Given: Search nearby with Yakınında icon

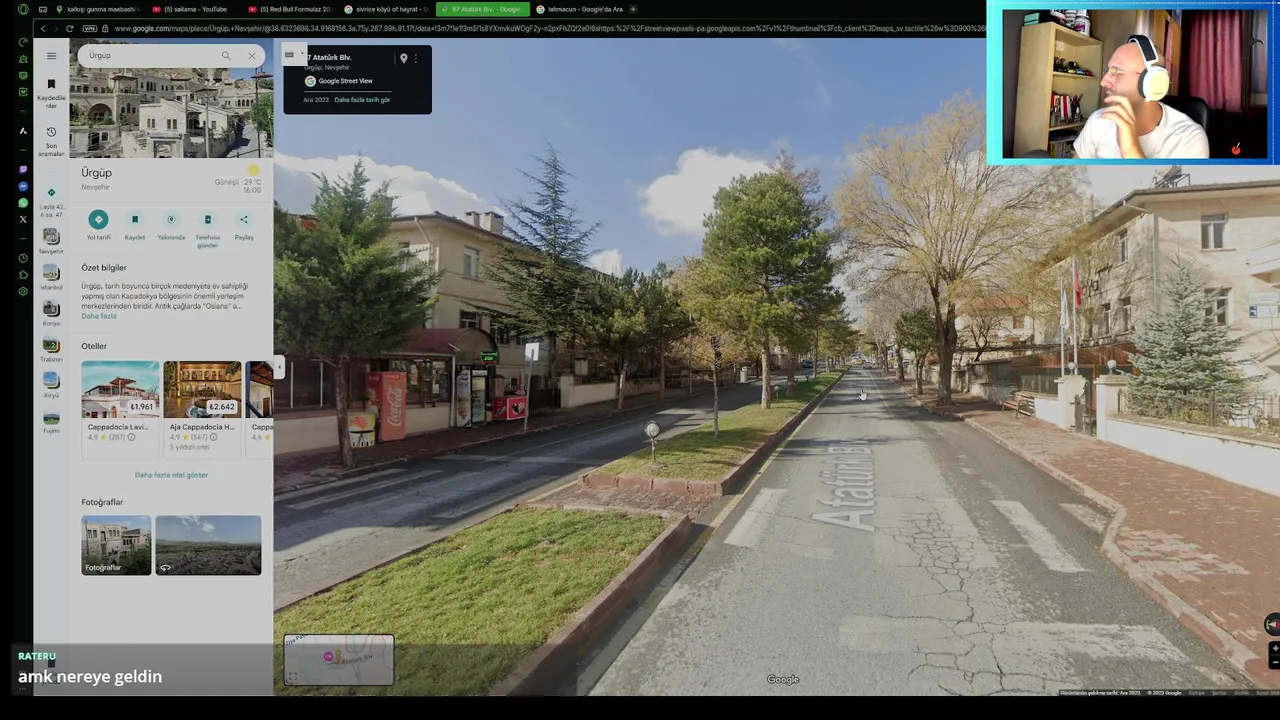Looking at the screenshot, I should tap(171, 225).
